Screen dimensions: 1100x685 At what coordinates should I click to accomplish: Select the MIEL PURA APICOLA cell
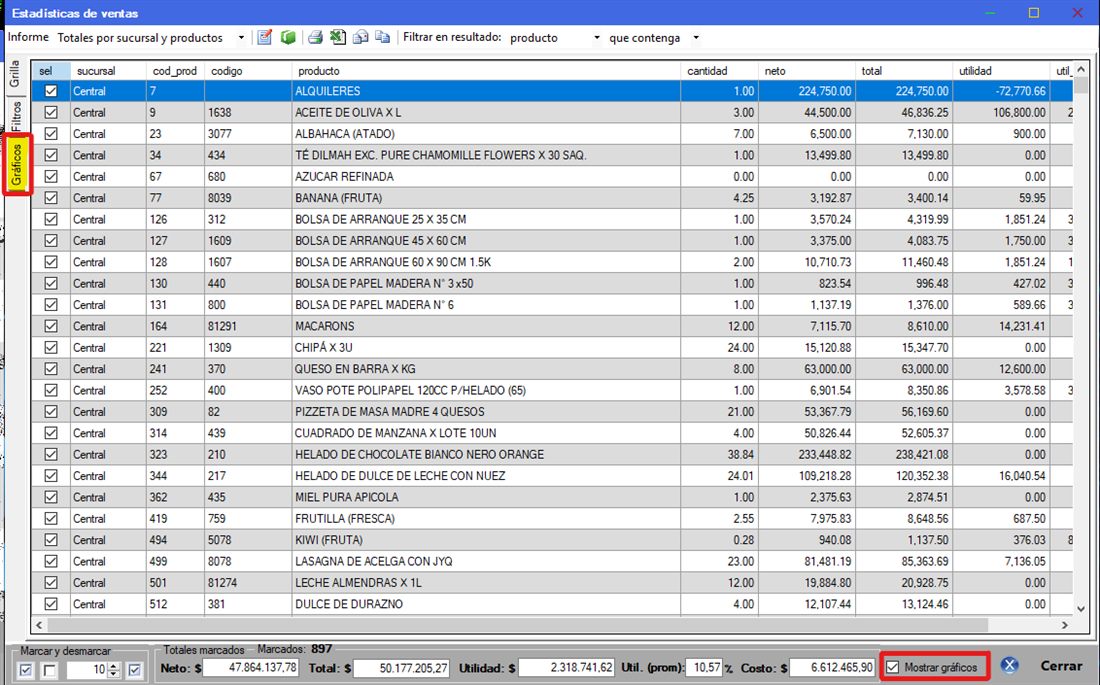[485, 497]
